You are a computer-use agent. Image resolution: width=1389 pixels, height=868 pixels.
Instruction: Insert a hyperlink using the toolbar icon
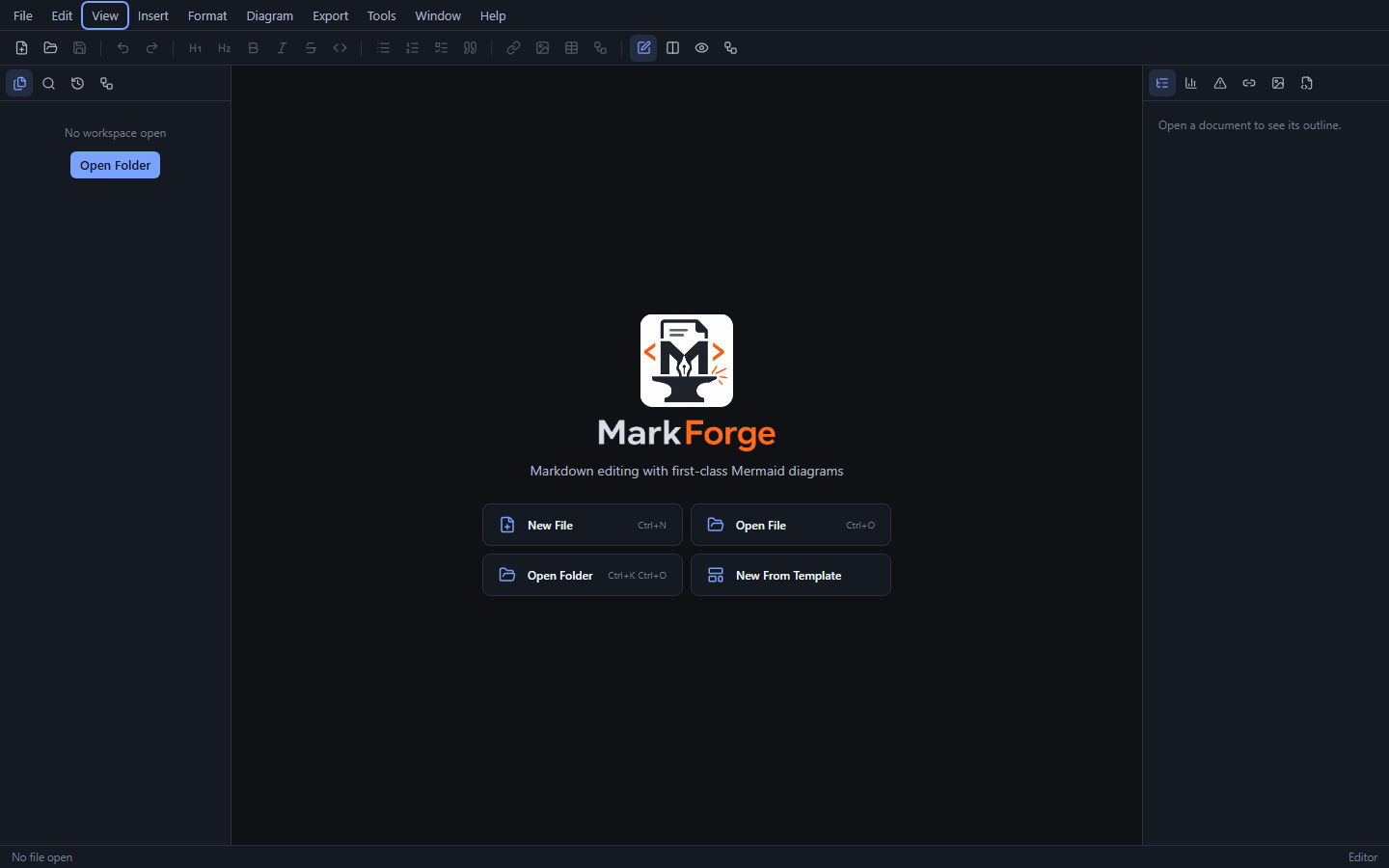tap(513, 48)
